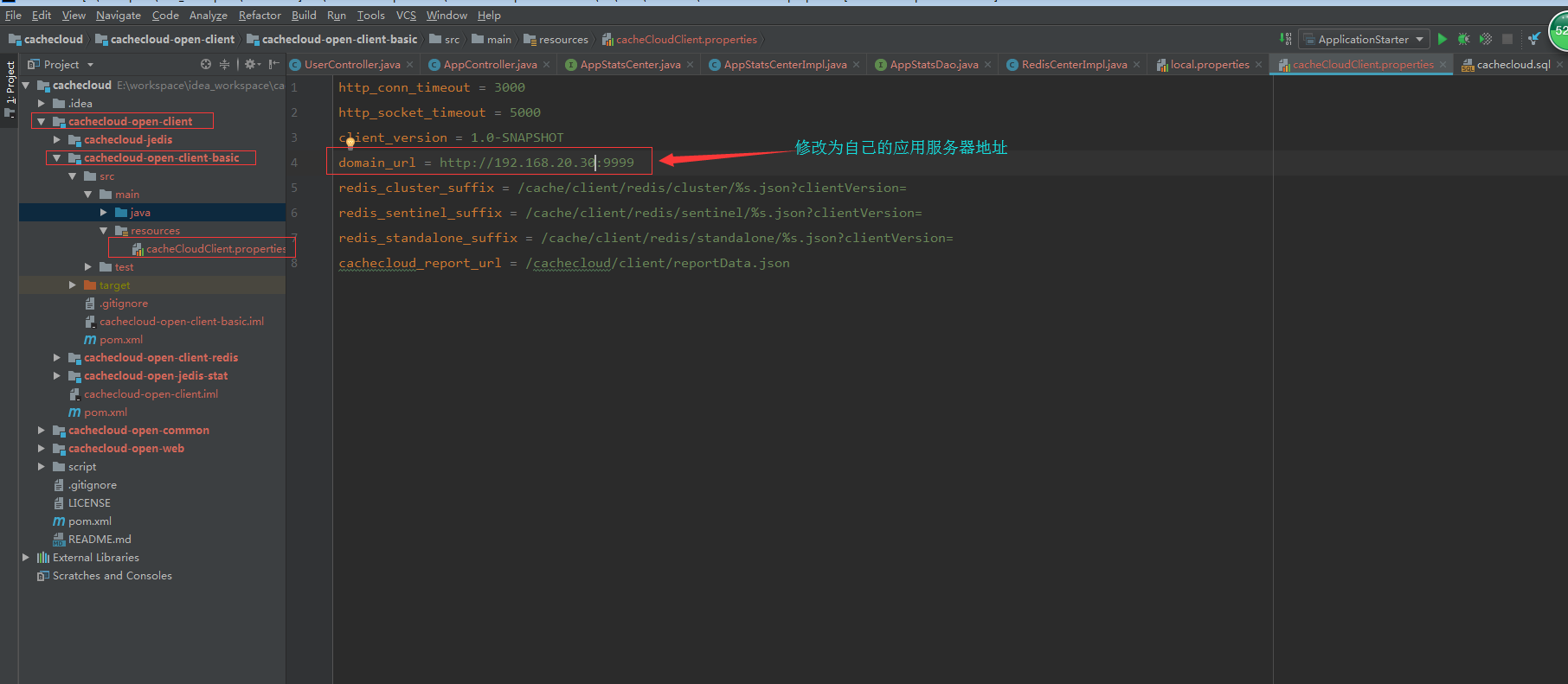Run ApplicationStarter with the green play icon
The image size is (1568, 684).
coord(1442,39)
